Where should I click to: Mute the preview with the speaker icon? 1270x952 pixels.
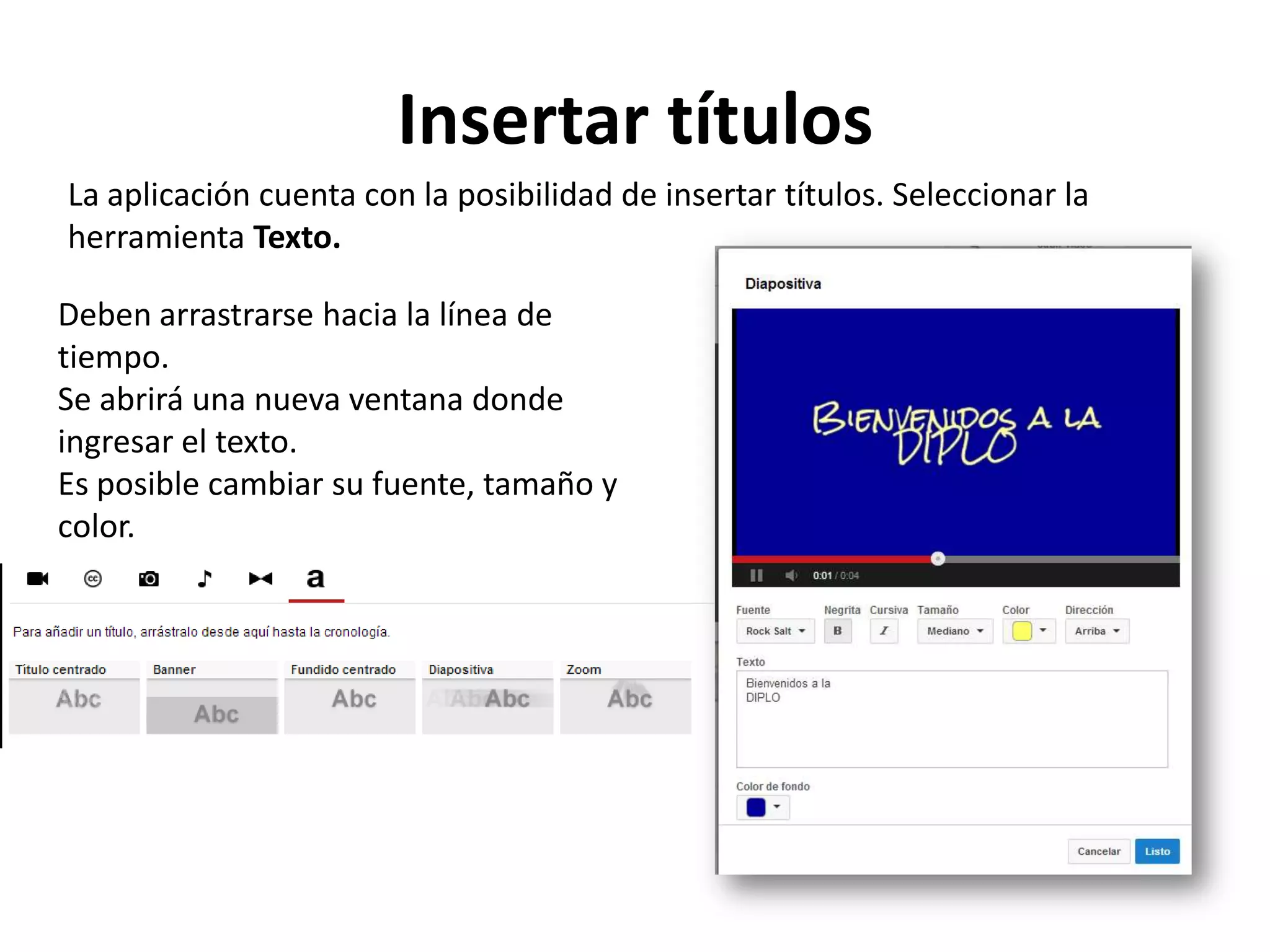click(791, 576)
